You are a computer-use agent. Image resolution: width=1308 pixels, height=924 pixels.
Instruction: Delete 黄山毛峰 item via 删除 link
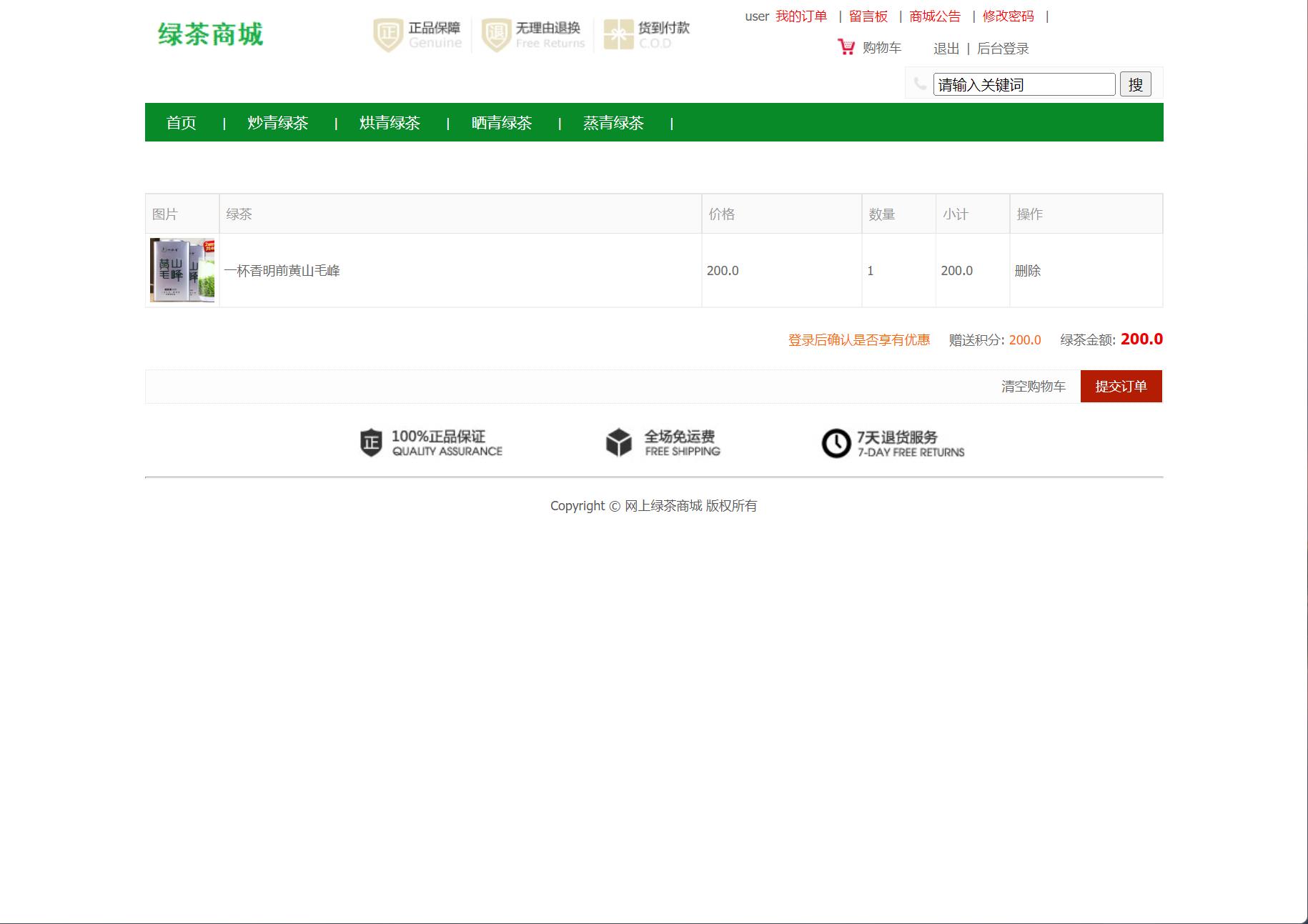pyautogui.click(x=1027, y=270)
